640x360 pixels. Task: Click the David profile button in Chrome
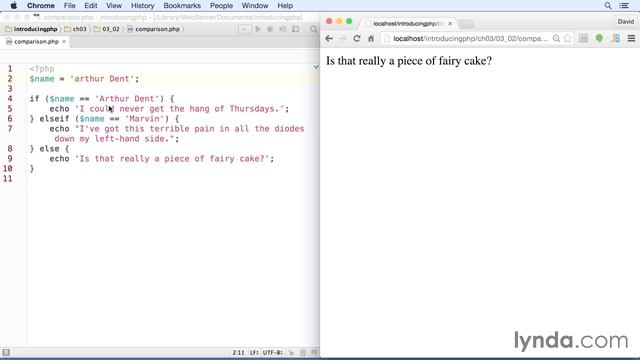coord(625,22)
